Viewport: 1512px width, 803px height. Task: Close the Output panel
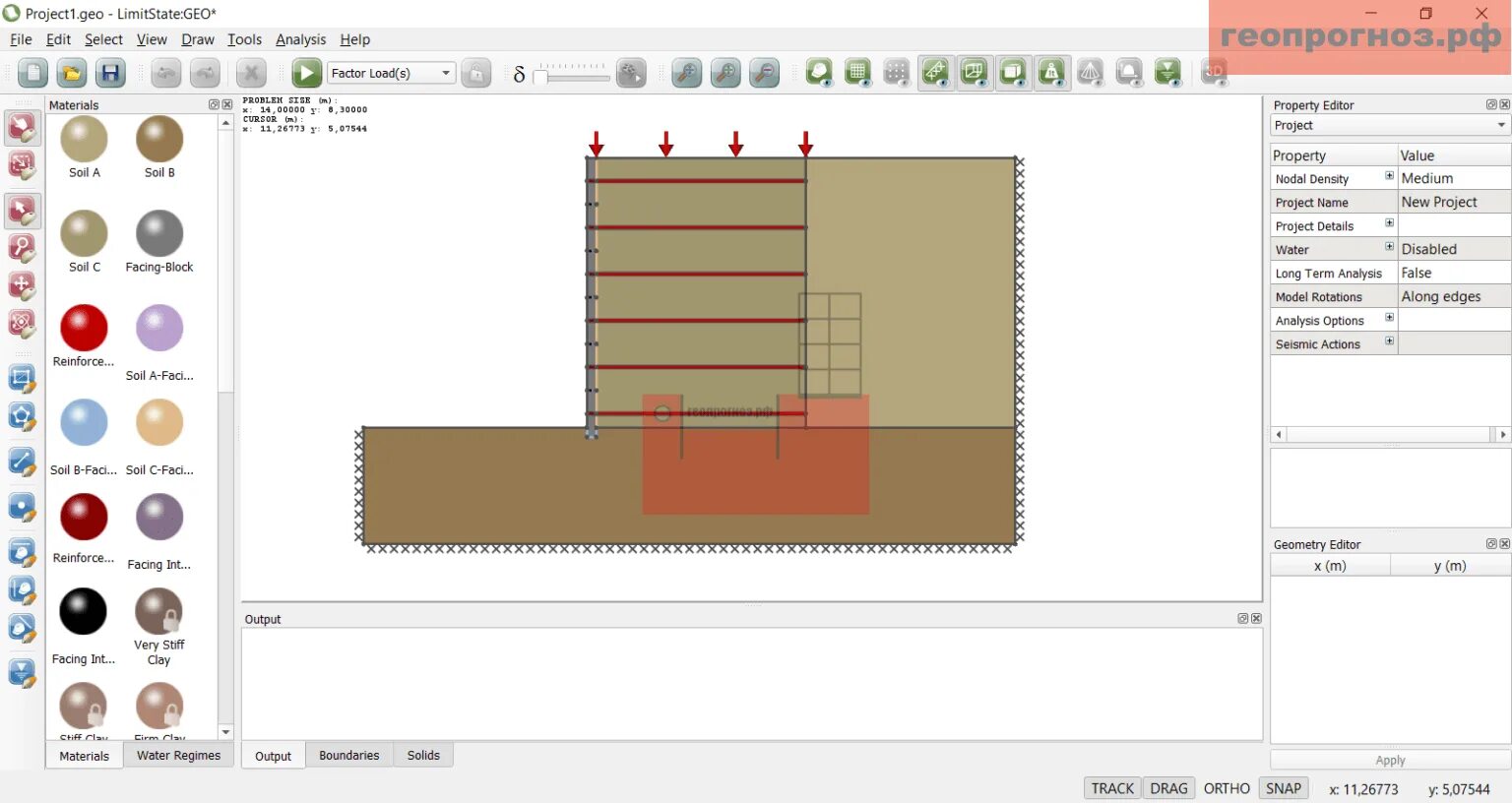tap(1256, 619)
